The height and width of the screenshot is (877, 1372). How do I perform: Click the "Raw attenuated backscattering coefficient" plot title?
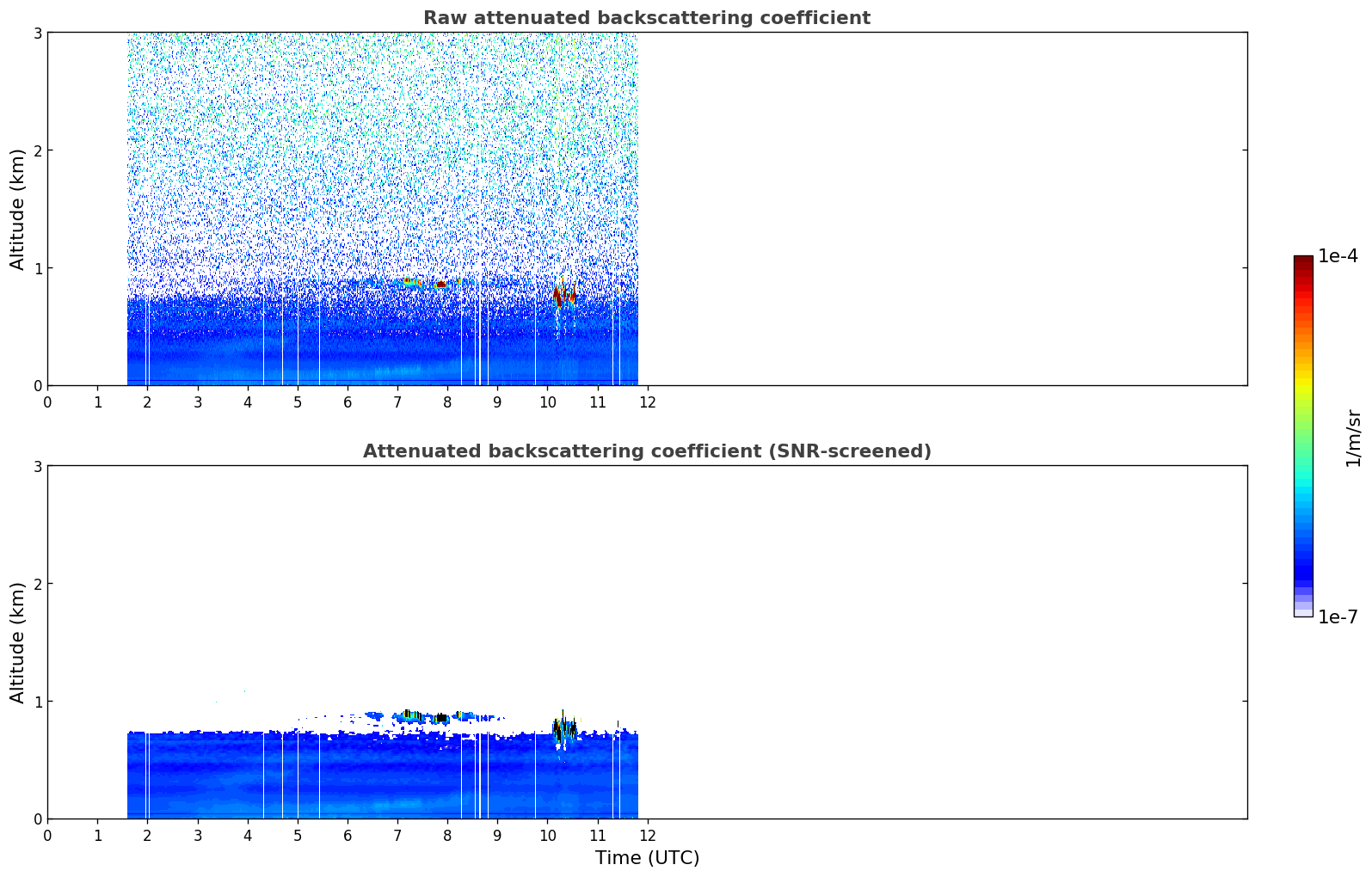click(x=646, y=18)
